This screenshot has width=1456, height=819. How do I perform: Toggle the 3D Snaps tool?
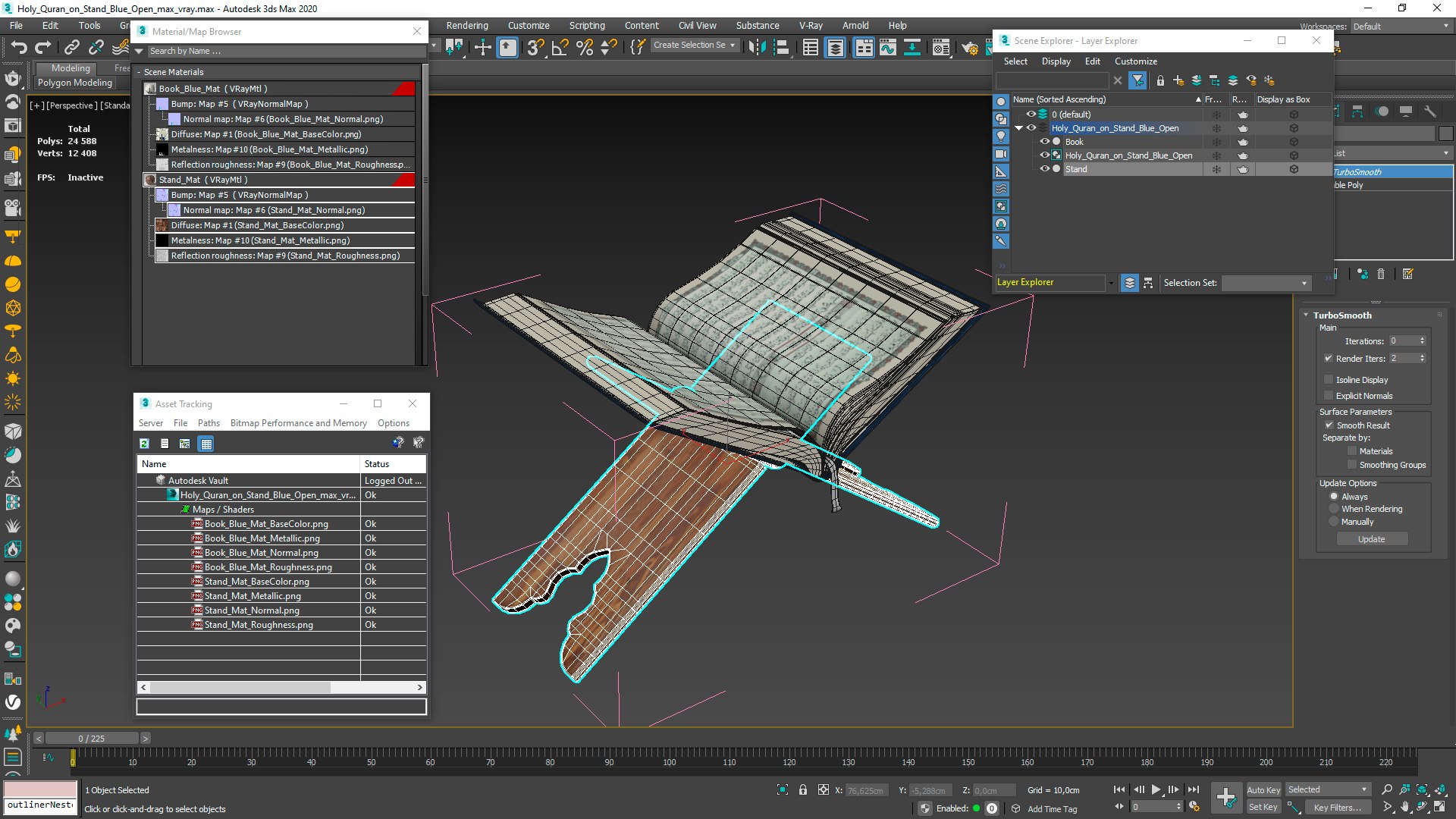click(535, 48)
